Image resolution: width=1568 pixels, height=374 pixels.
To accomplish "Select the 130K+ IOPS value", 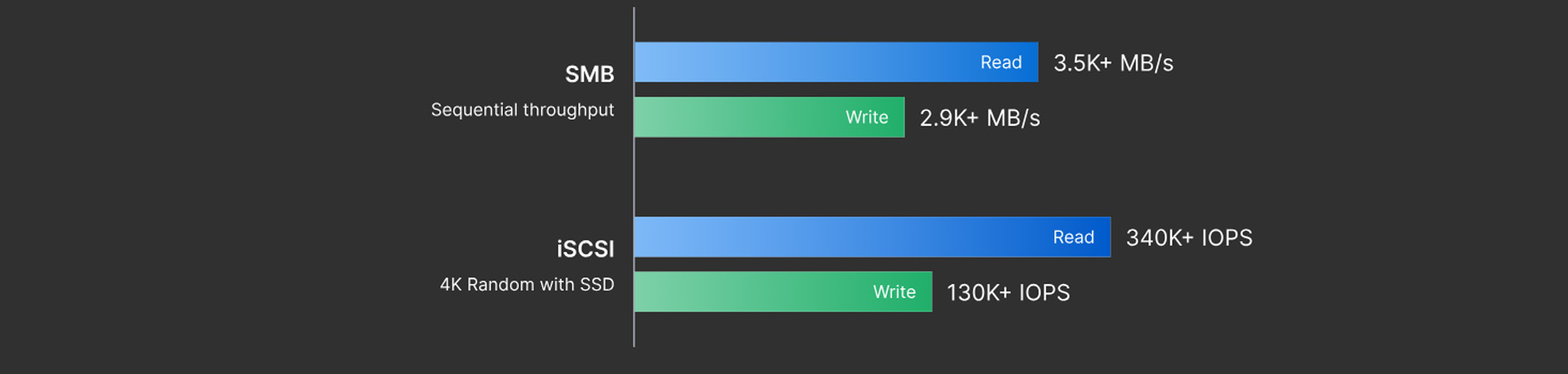I will click(1008, 293).
